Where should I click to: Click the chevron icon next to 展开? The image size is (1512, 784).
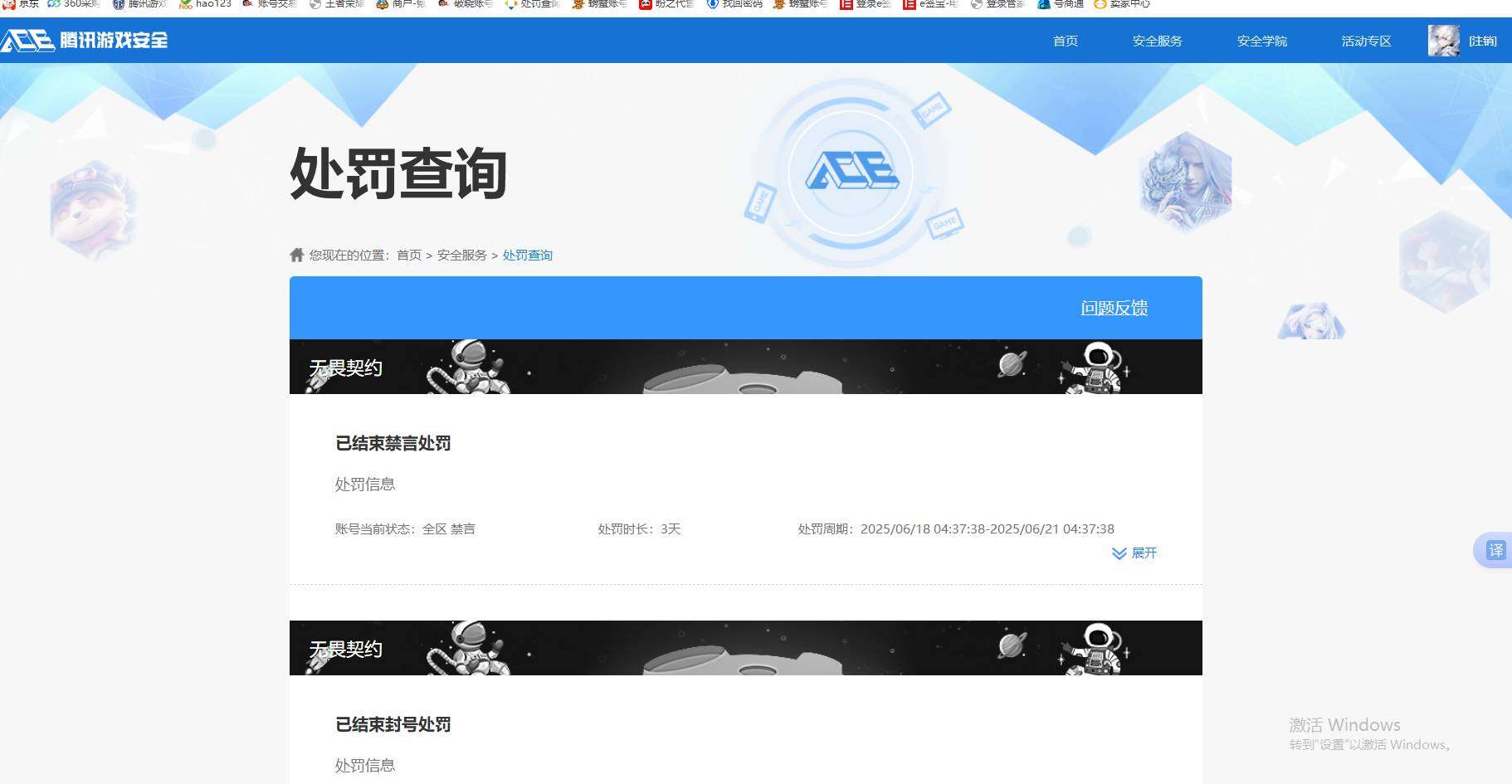click(1118, 553)
